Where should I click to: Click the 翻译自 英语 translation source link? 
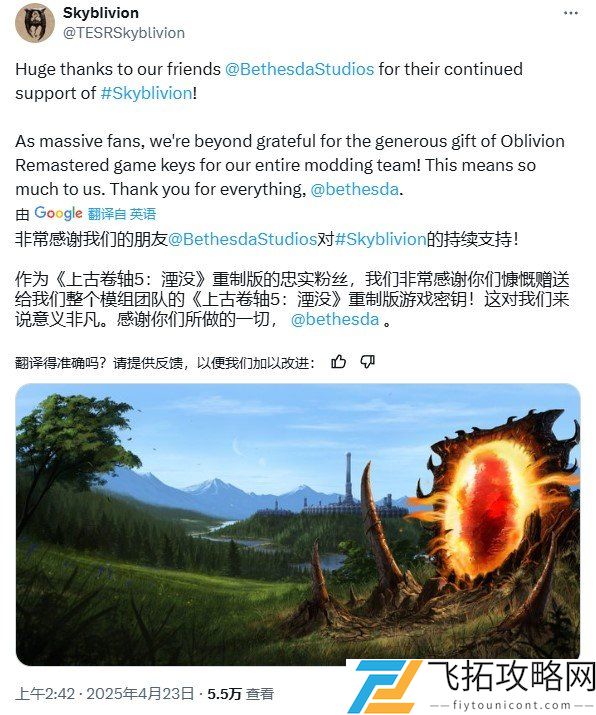click(122, 213)
